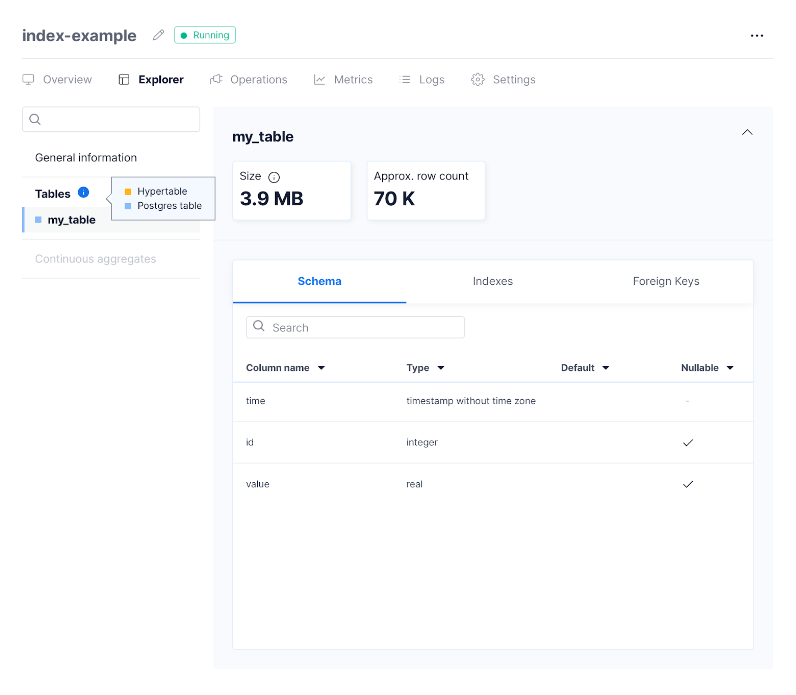
Task: Switch to the Foreign Keys tab
Action: click(666, 282)
